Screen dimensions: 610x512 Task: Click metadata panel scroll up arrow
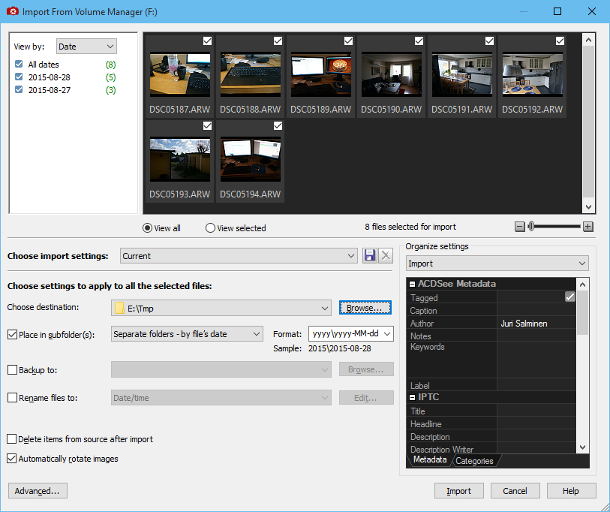[582, 284]
